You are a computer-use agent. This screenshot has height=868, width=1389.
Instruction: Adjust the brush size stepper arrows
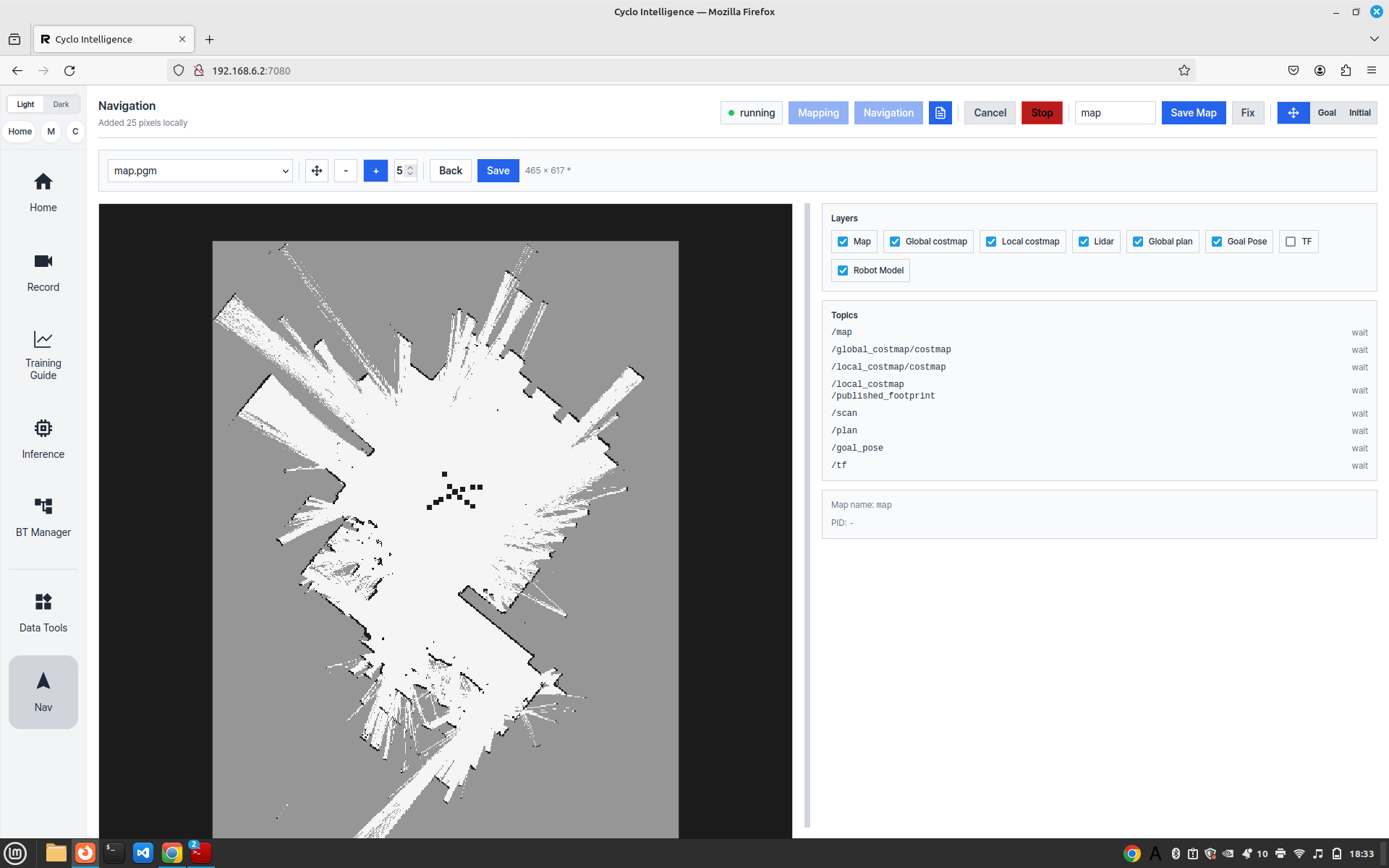point(410,171)
